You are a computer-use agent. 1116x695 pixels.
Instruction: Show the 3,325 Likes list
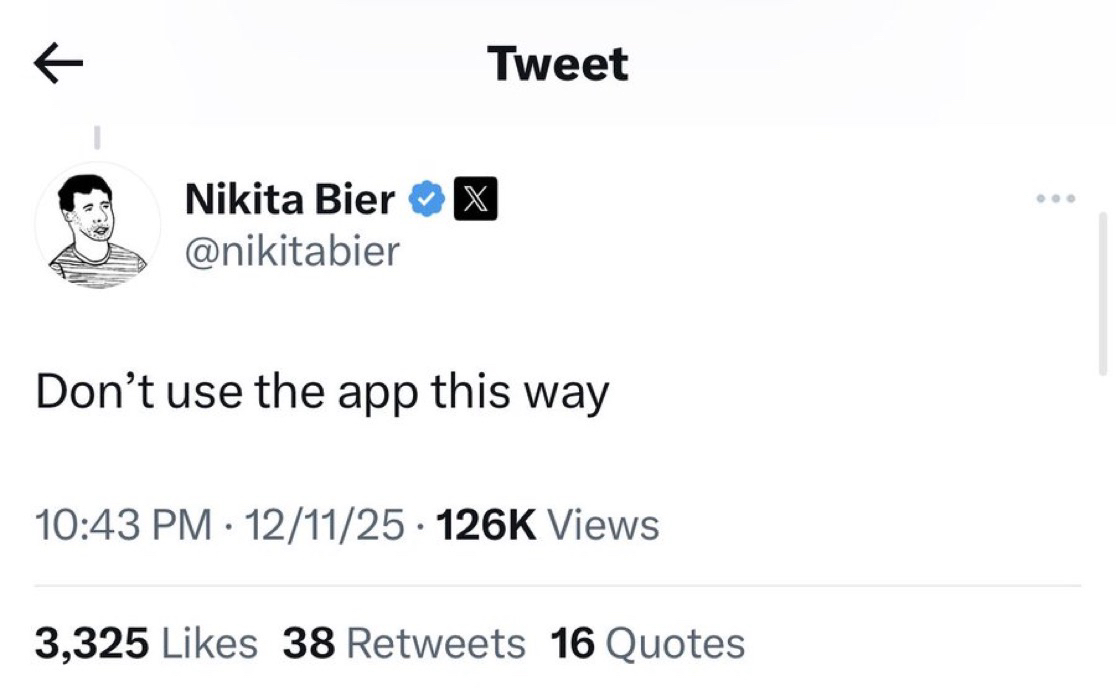[146, 643]
